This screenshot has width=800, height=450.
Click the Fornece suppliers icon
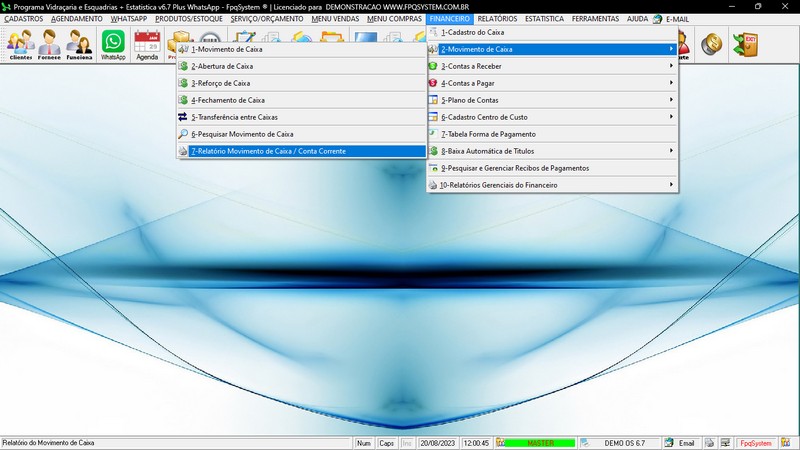(x=50, y=44)
